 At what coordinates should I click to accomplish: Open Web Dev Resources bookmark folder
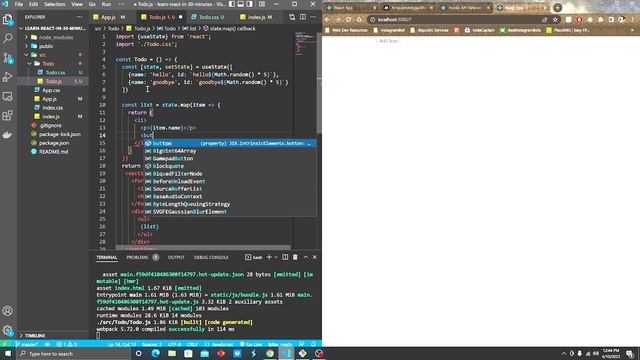[x=347, y=30]
